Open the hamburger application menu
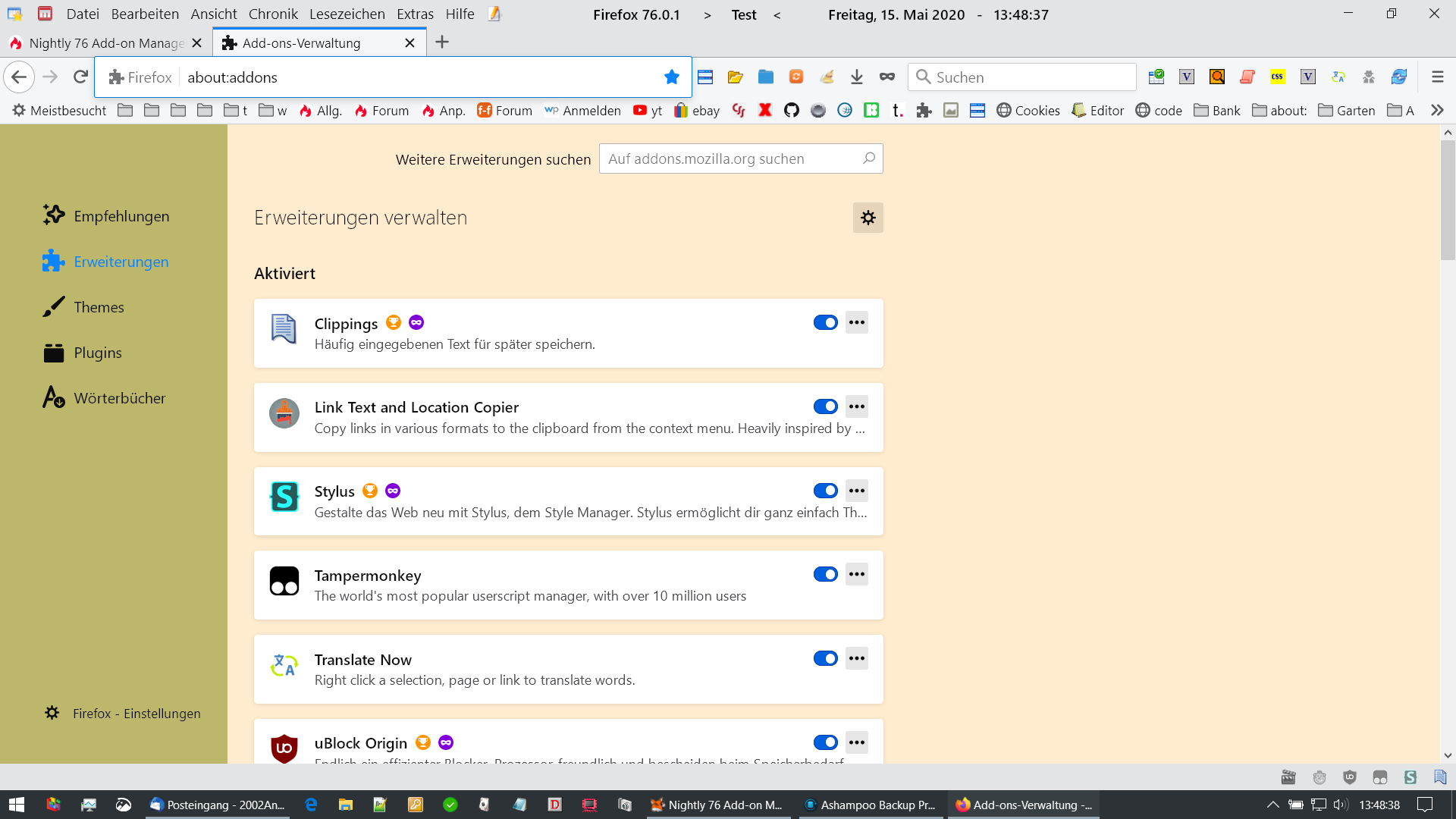The width and height of the screenshot is (1456, 819). 1437,77
